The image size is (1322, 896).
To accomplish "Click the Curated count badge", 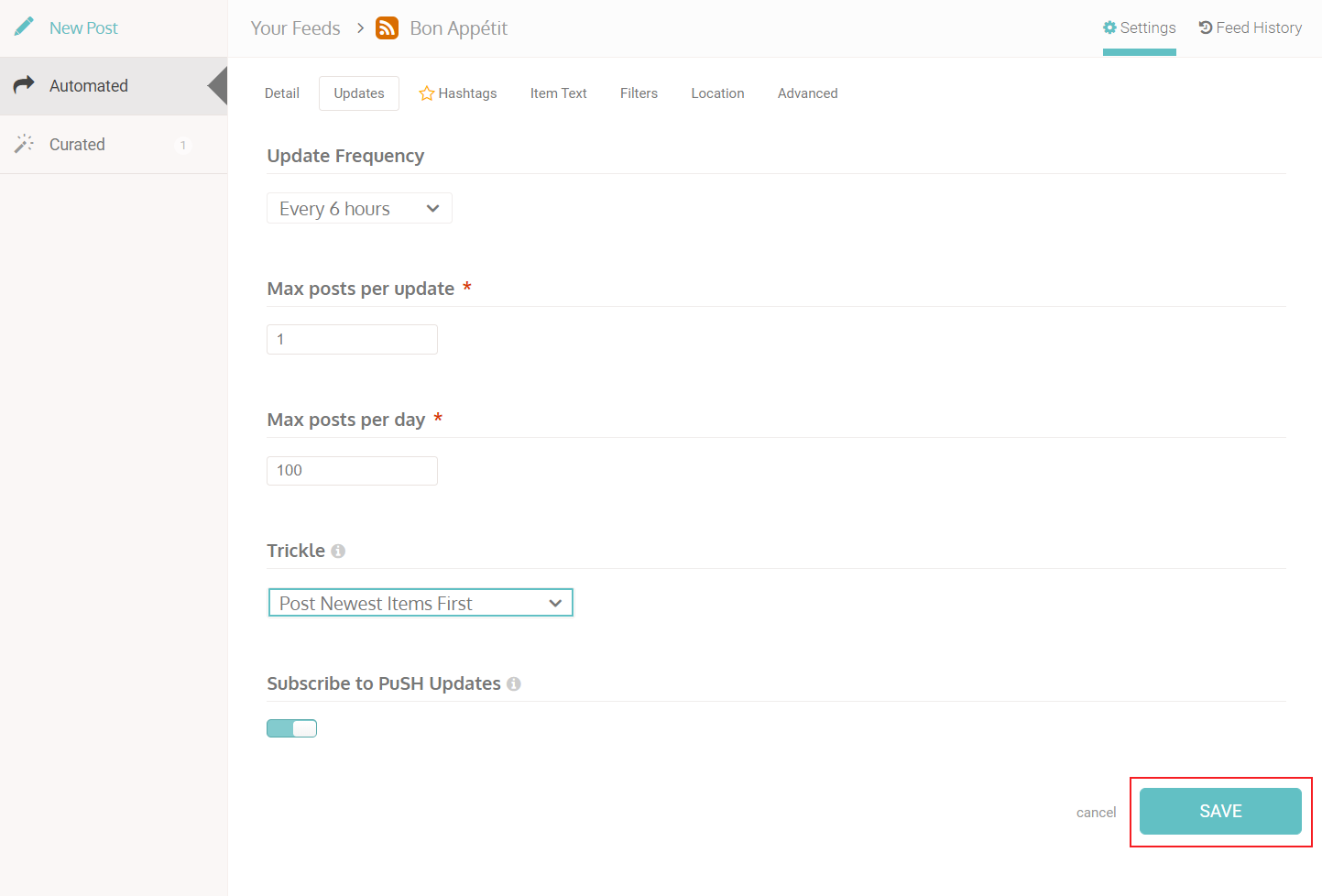I will pyautogui.click(x=183, y=145).
